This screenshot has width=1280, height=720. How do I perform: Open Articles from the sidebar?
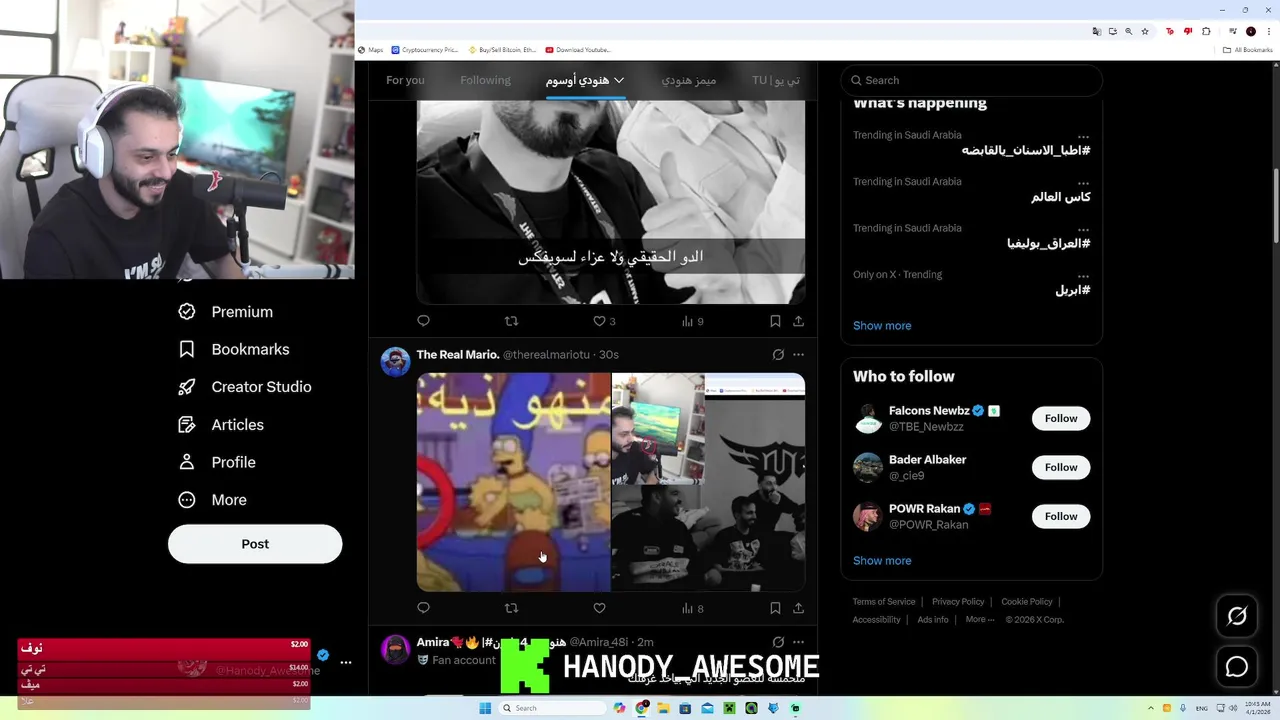coord(221,425)
